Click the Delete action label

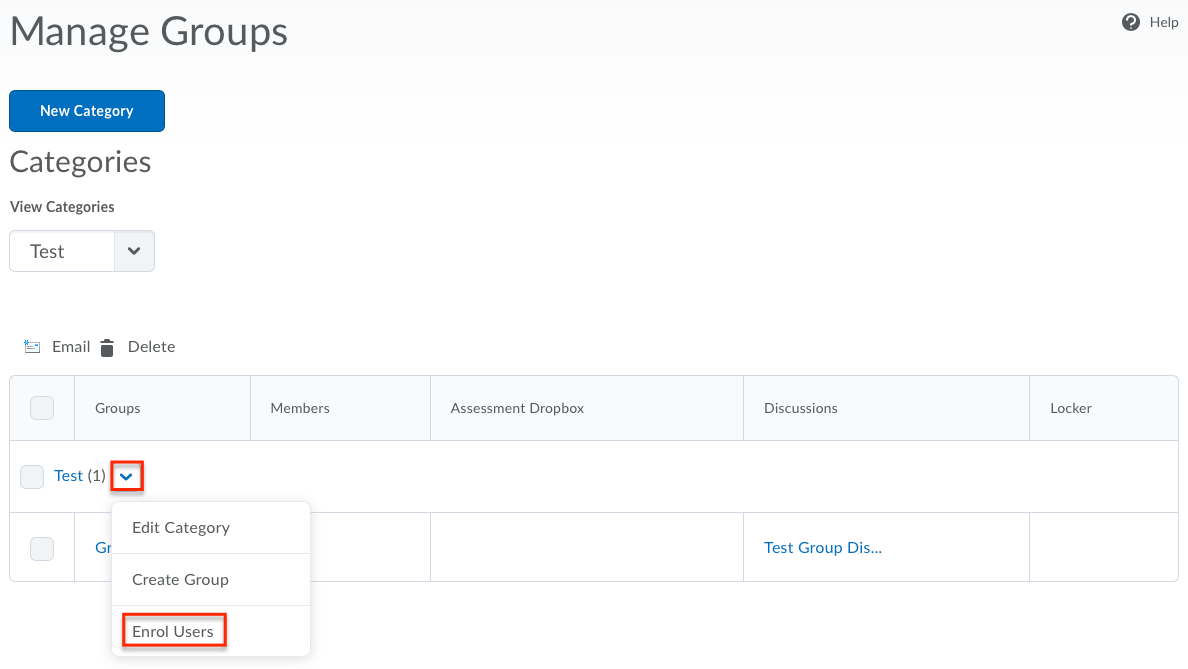click(x=152, y=347)
